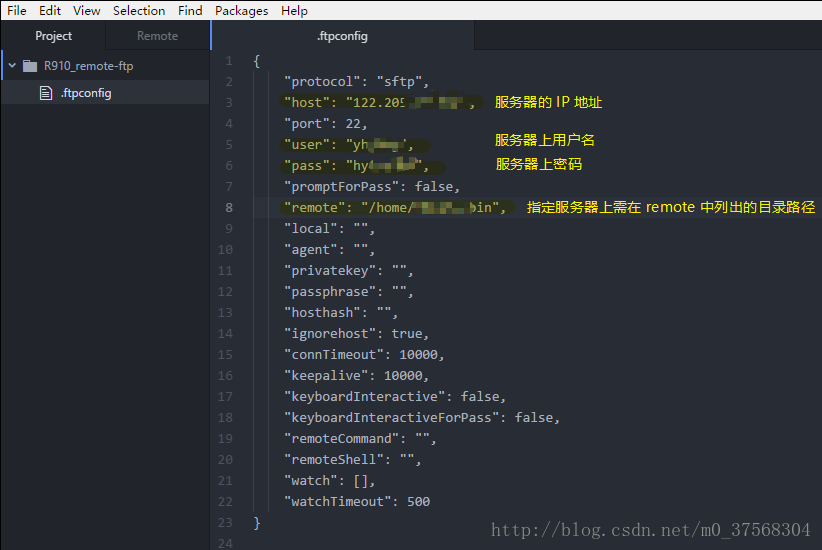Click the "keyboardInteractive": false line
The image size is (822, 550).
tap(395, 396)
